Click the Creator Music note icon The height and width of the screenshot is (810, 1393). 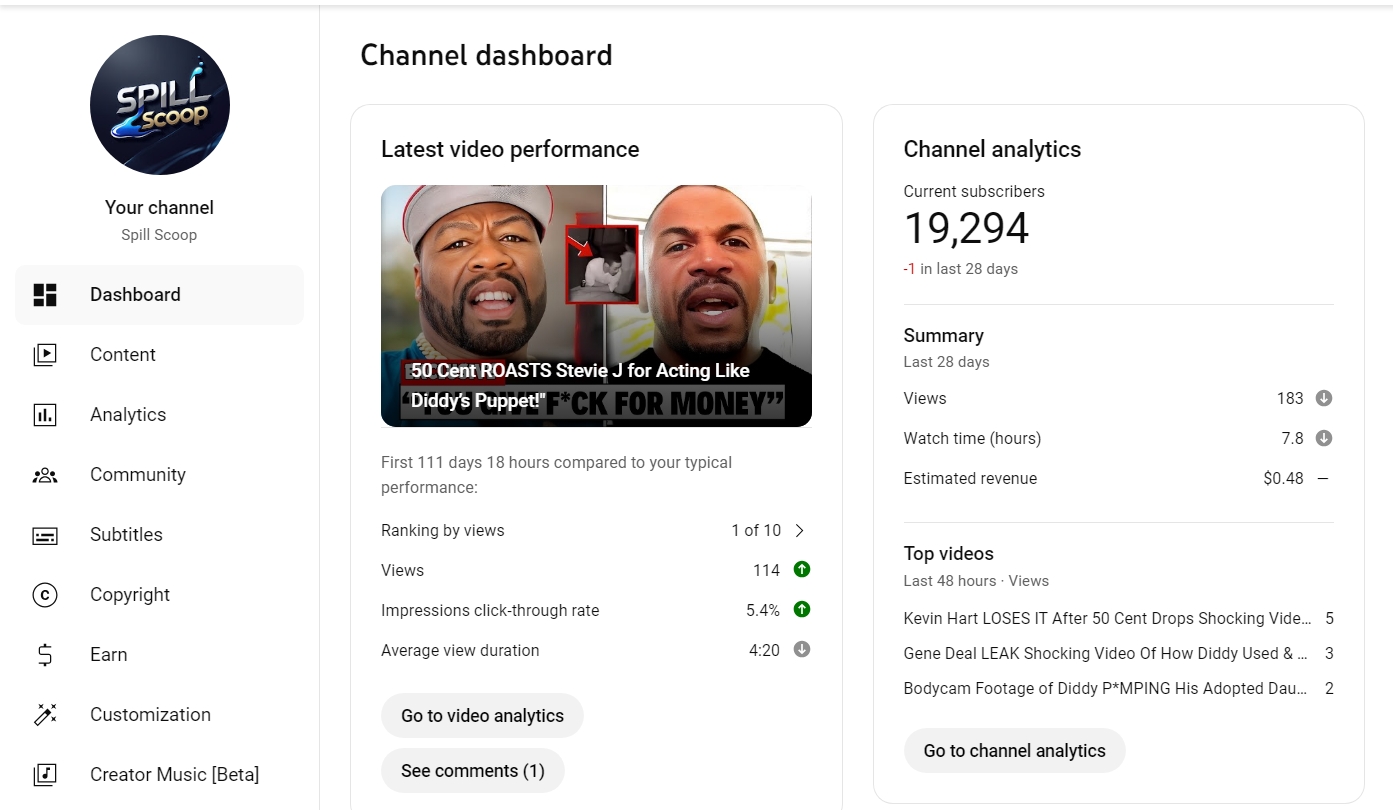45,775
